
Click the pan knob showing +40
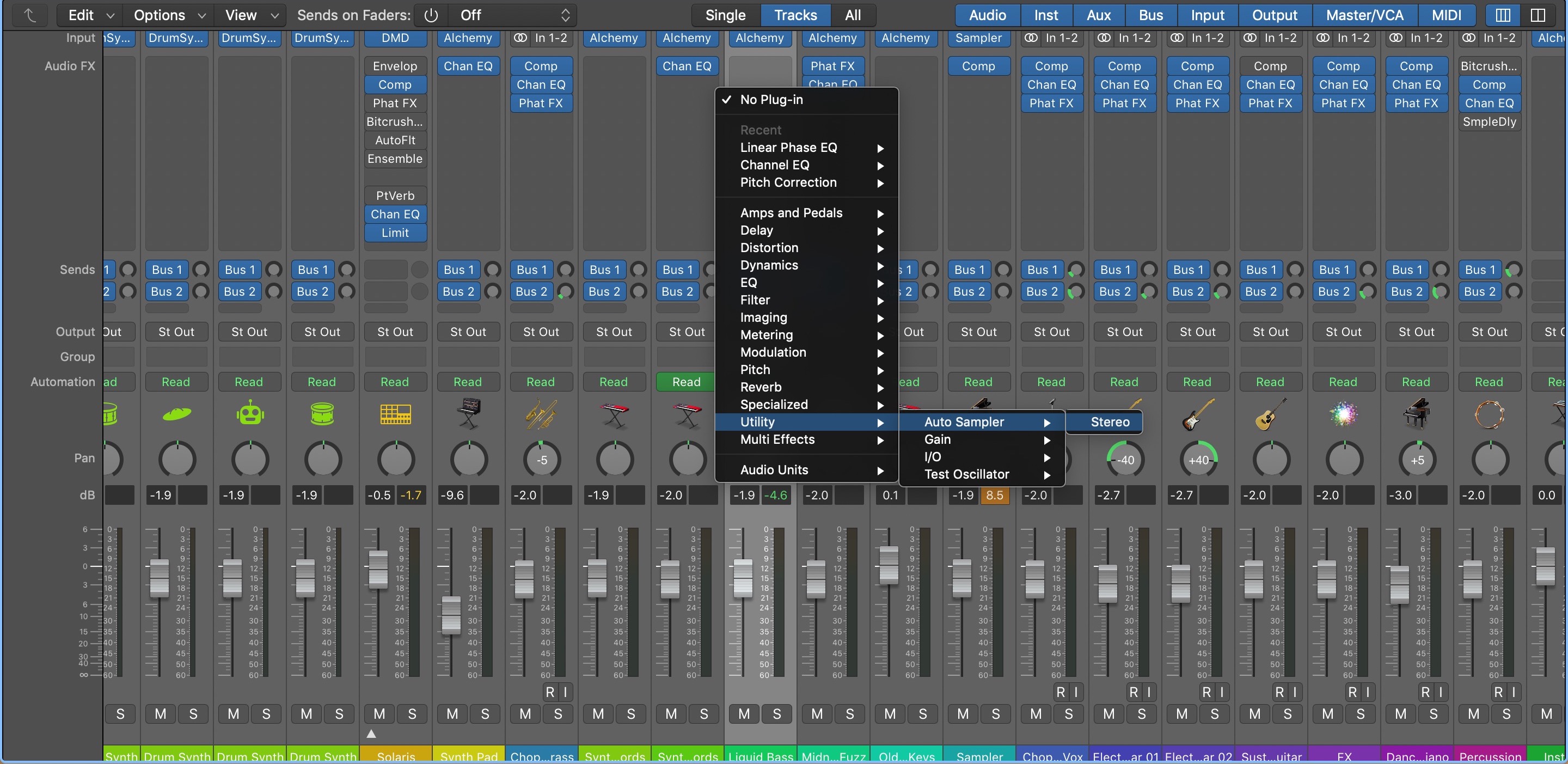(1198, 460)
